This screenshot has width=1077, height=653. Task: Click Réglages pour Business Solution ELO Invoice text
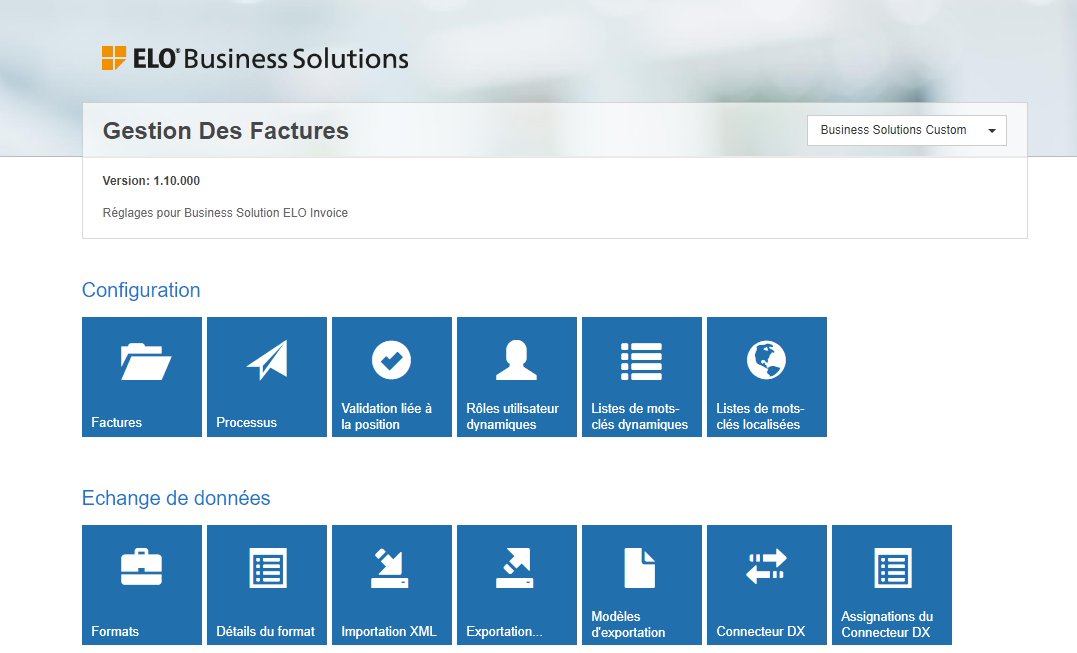point(225,213)
